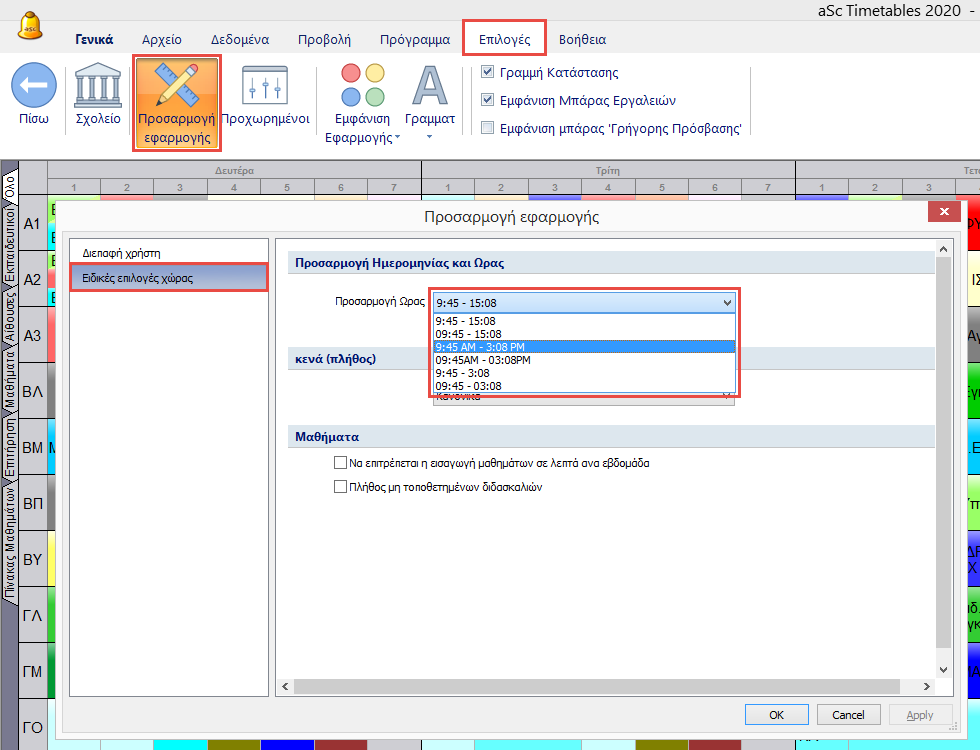Switch to the Βοήθεια menu tab

(582, 40)
